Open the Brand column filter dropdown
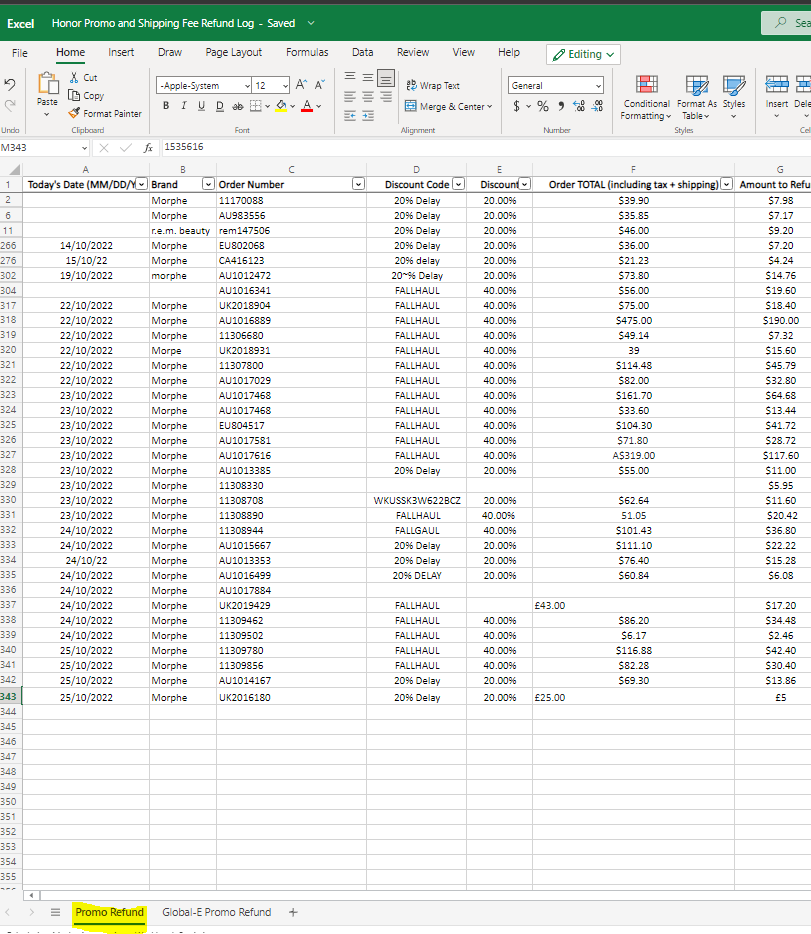This screenshot has width=811, height=934. tap(208, 184)
